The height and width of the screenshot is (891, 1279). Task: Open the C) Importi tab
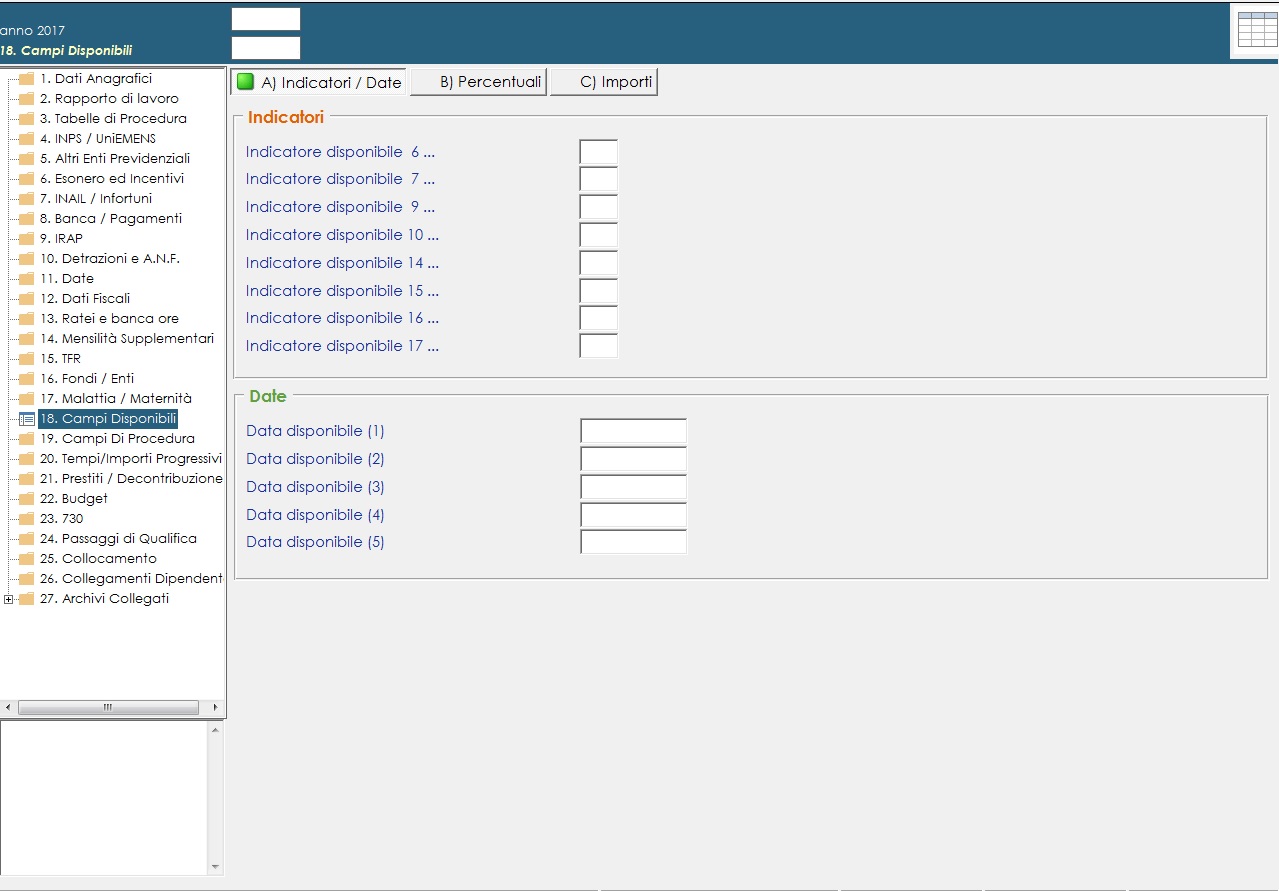pos(604,82)
